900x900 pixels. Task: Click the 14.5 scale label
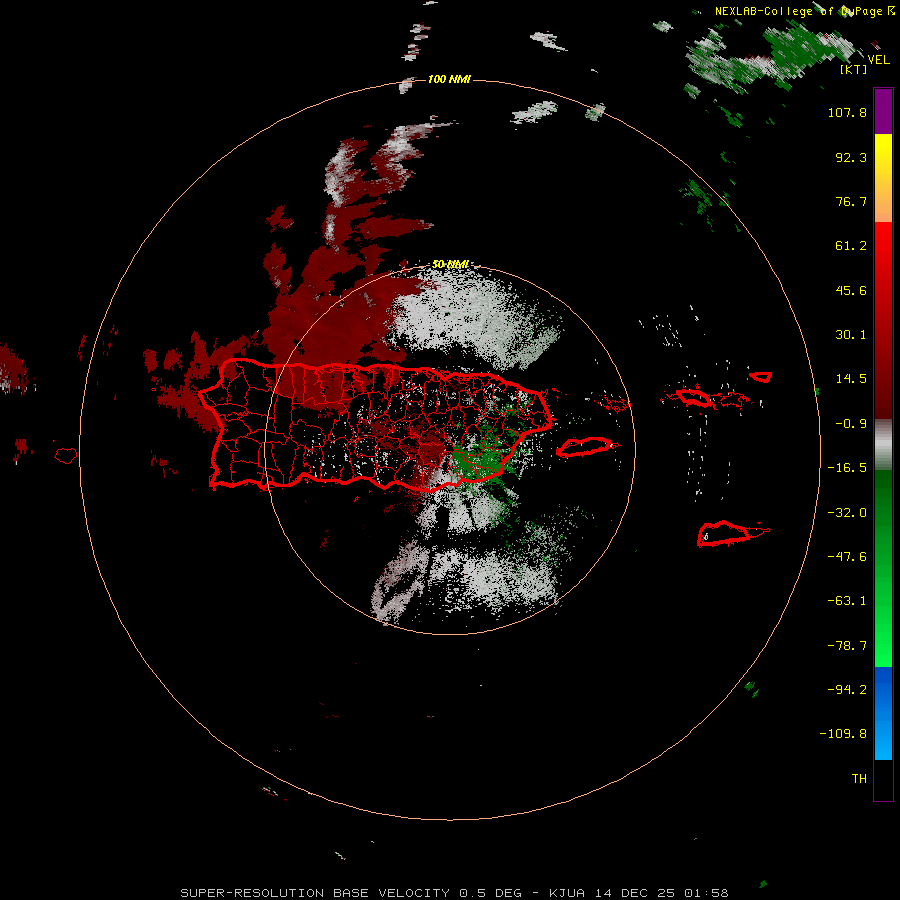851,379
